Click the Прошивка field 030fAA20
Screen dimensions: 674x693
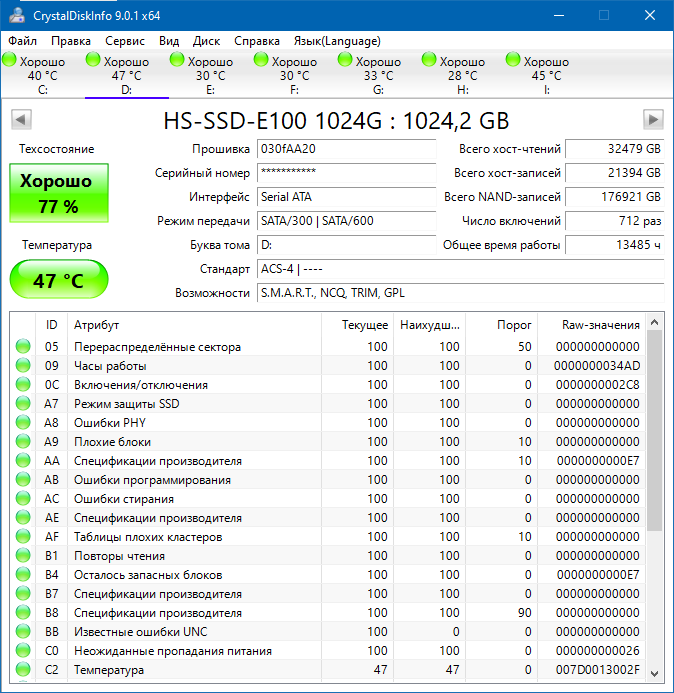[x=347, y=149]
